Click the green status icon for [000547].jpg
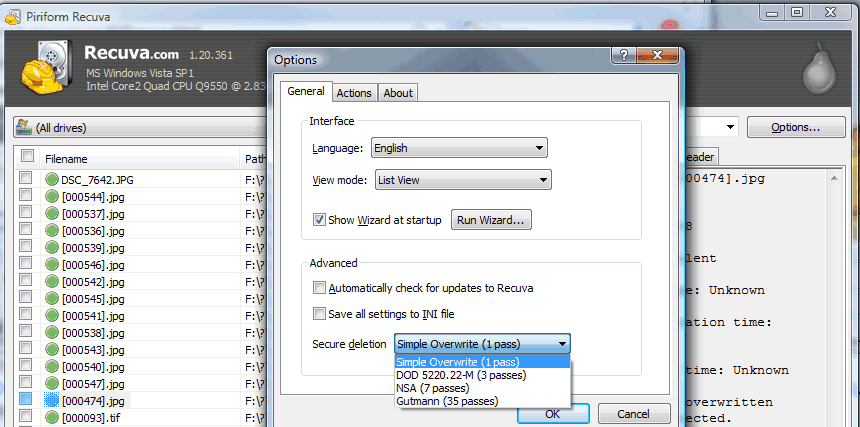 coord(52,384)
